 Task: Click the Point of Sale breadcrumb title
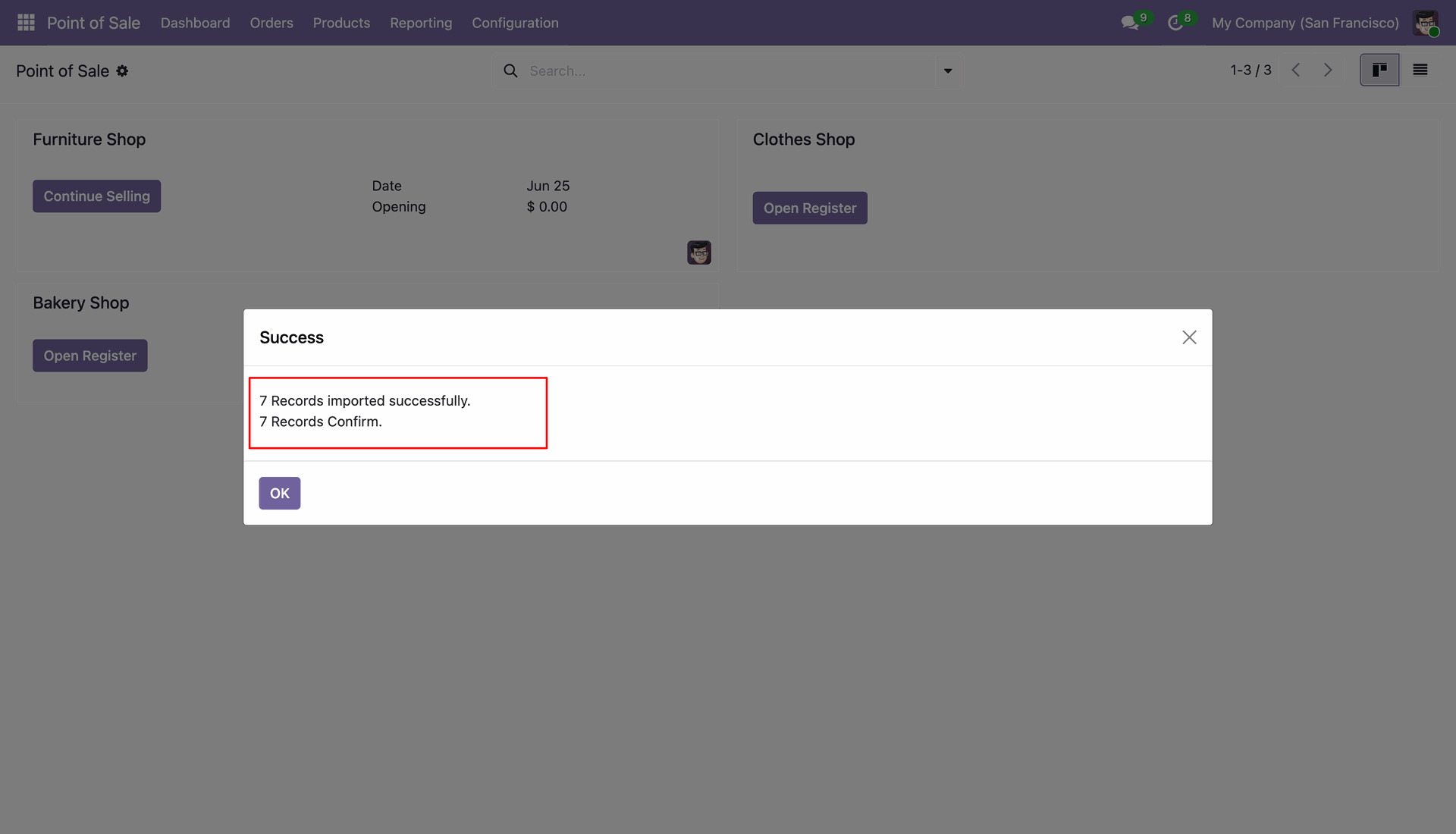point(62,71)
